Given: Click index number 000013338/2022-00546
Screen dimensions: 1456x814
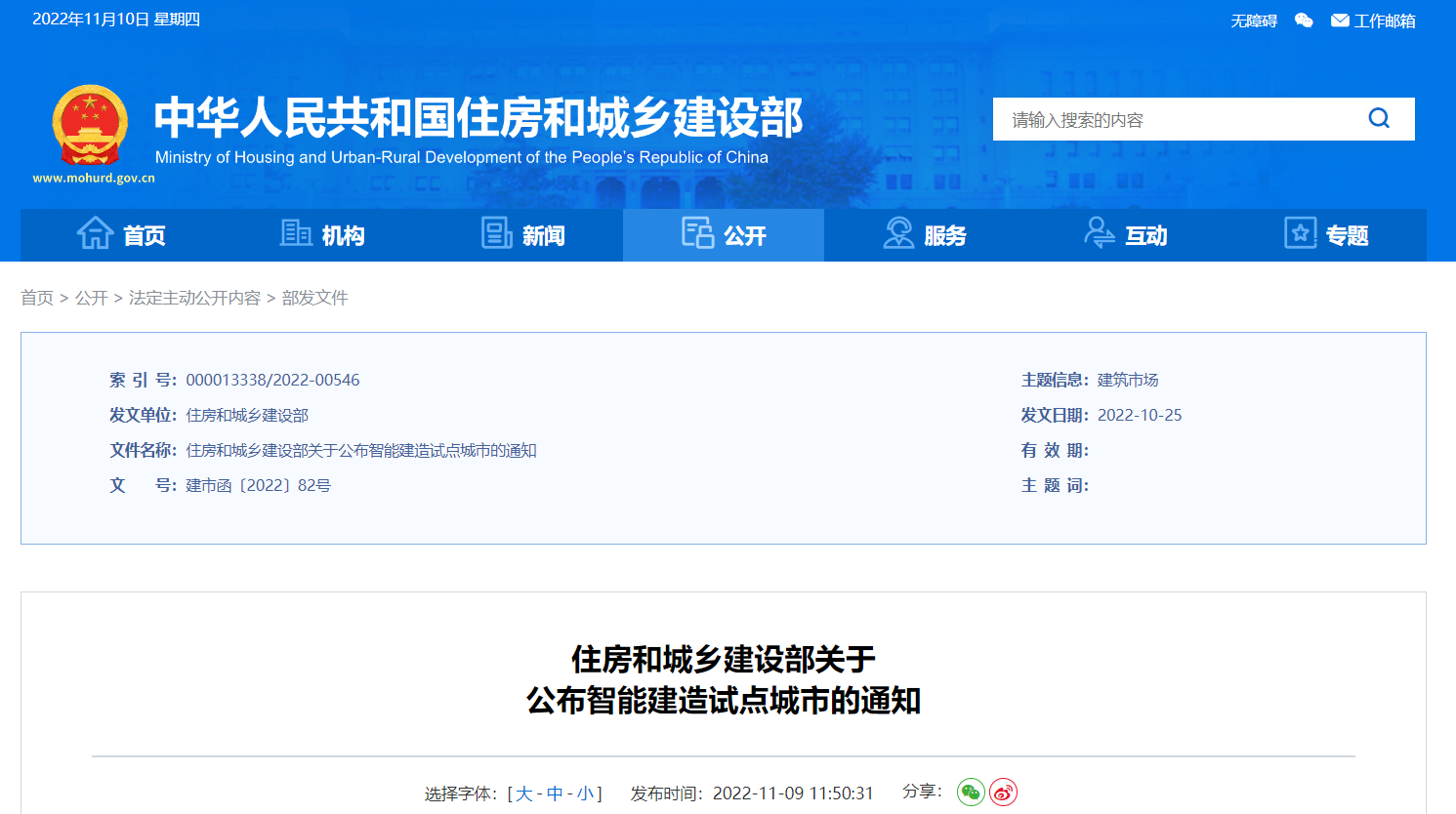Looking at the screenshot, I should pos(272,380).
